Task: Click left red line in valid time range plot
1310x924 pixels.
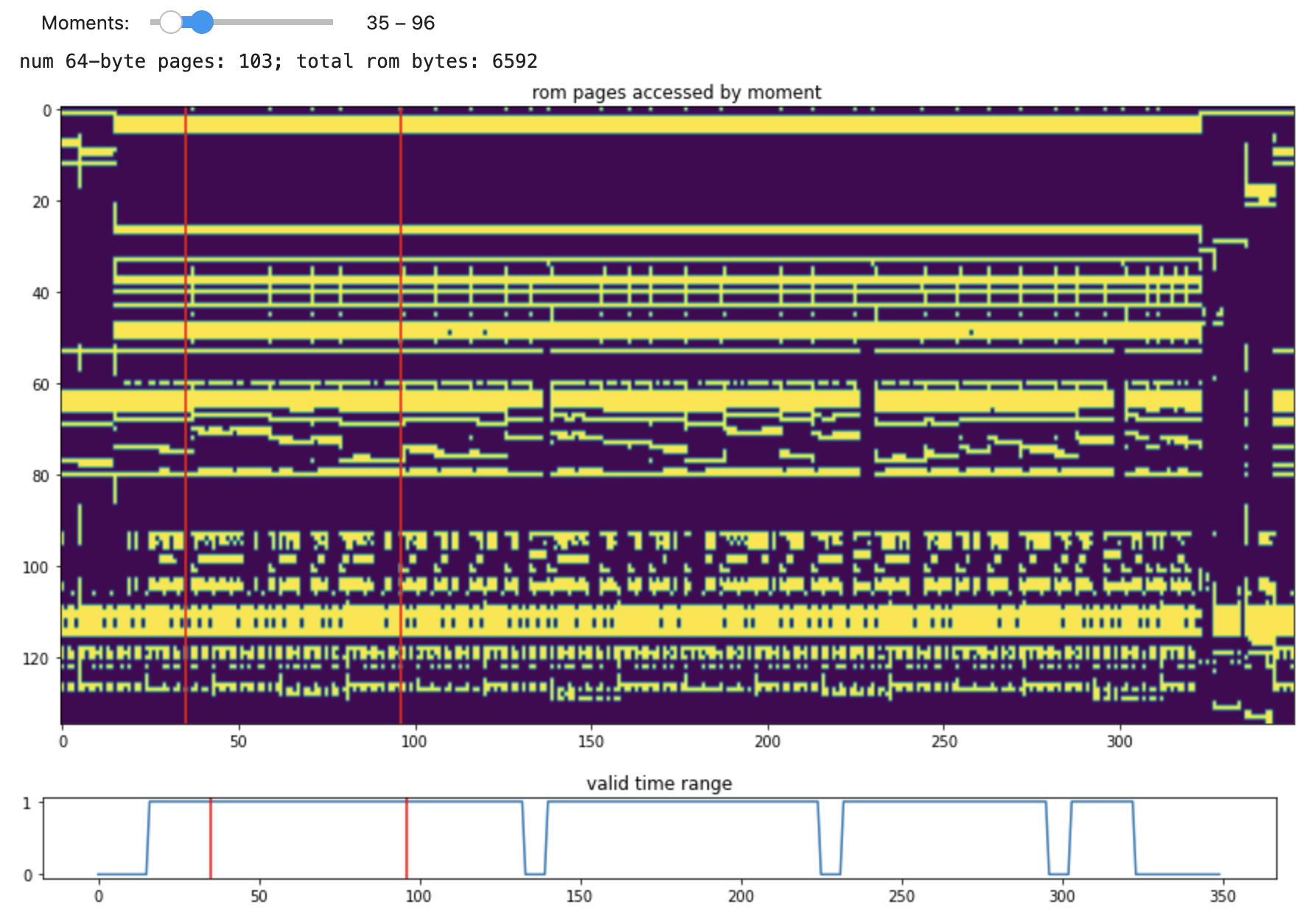Action: 211,839
